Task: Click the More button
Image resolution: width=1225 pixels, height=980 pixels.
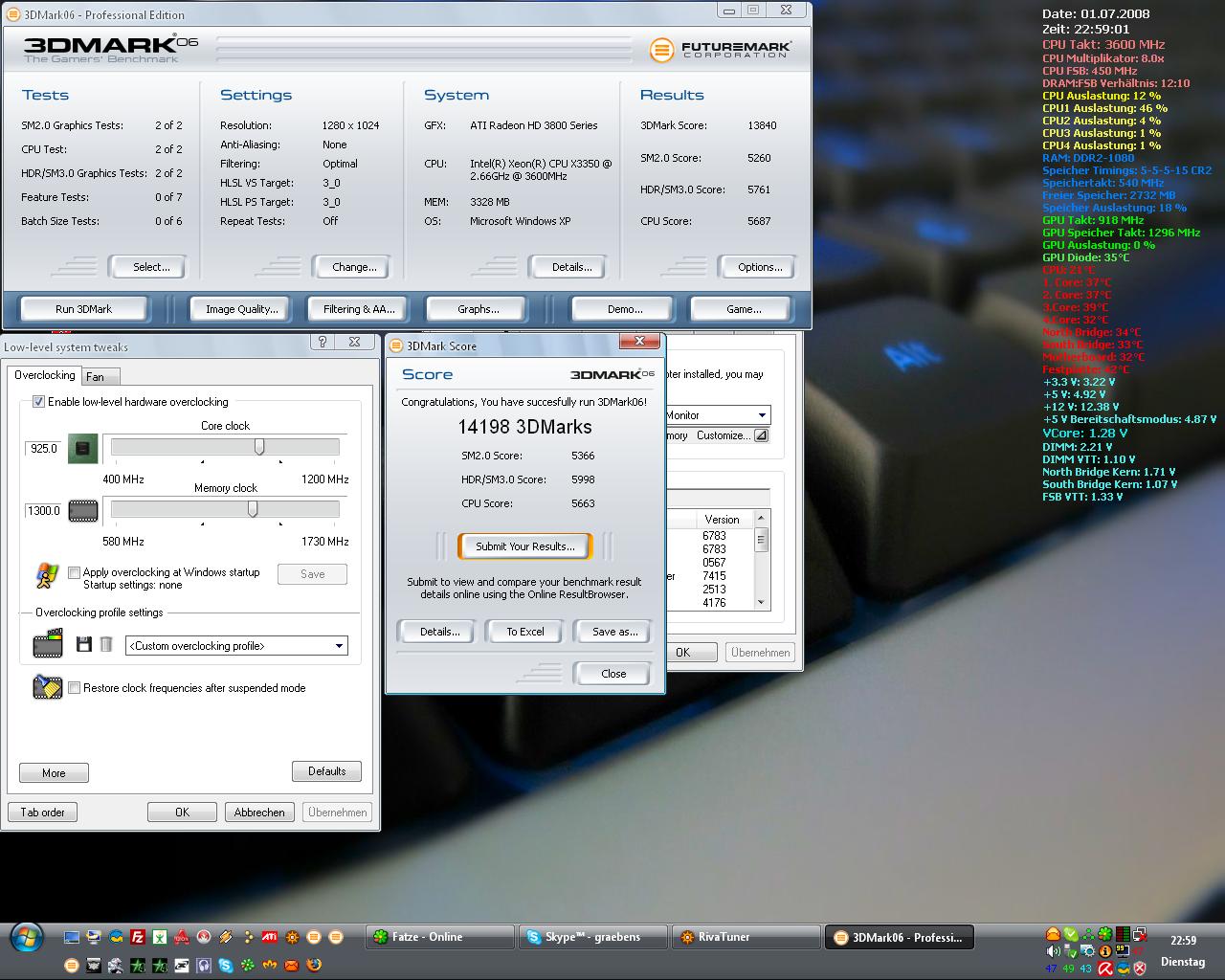Action: [x=54, y=773]
